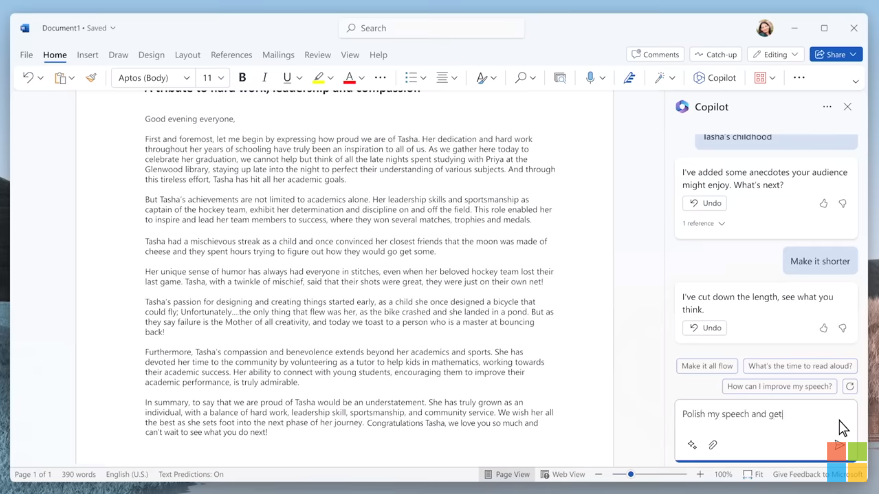Image resolution: width=879 pixels, height=494 pixels.
Task: Open the File menu
Action: (x=26, y=55)
